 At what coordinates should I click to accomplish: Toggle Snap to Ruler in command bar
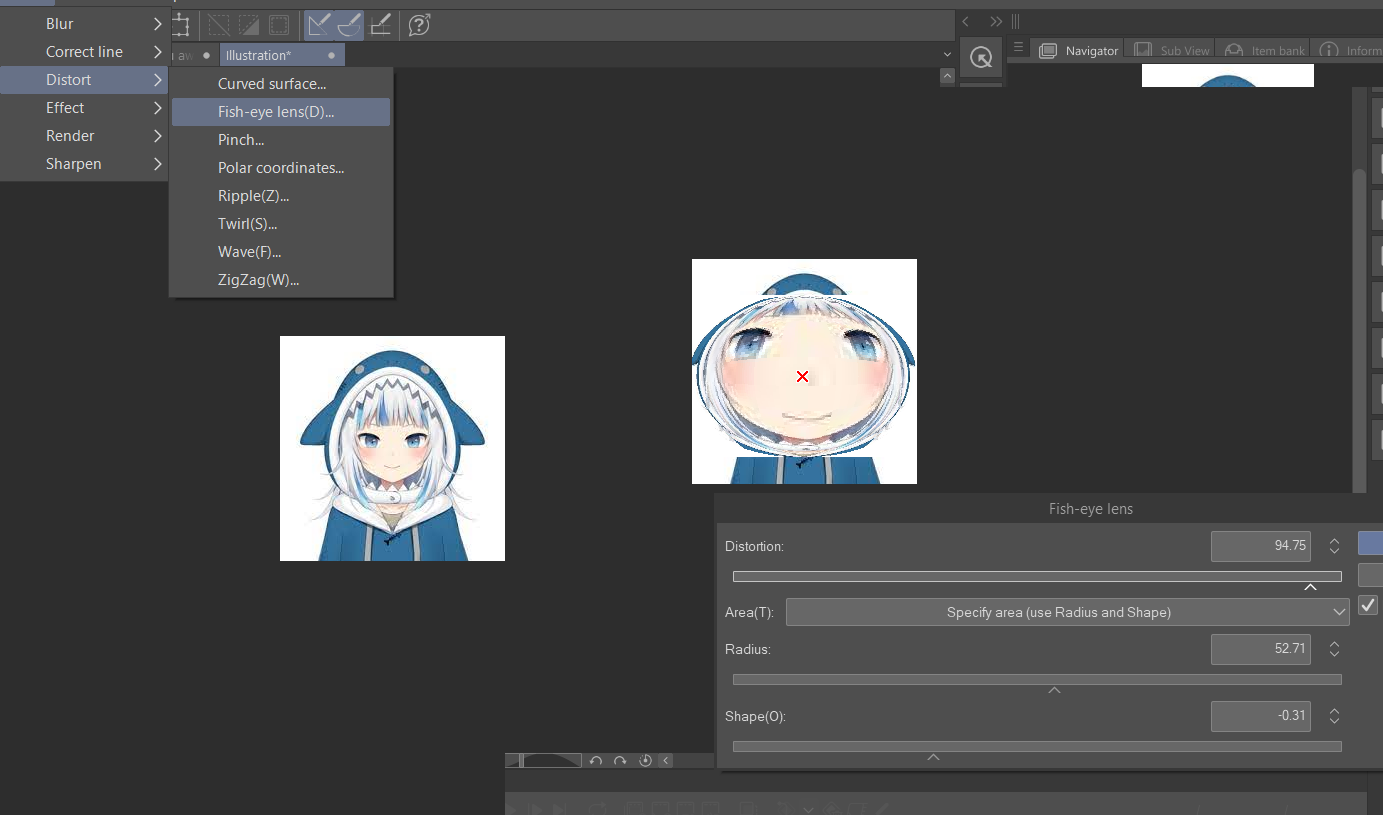click(x=319, y=25)
